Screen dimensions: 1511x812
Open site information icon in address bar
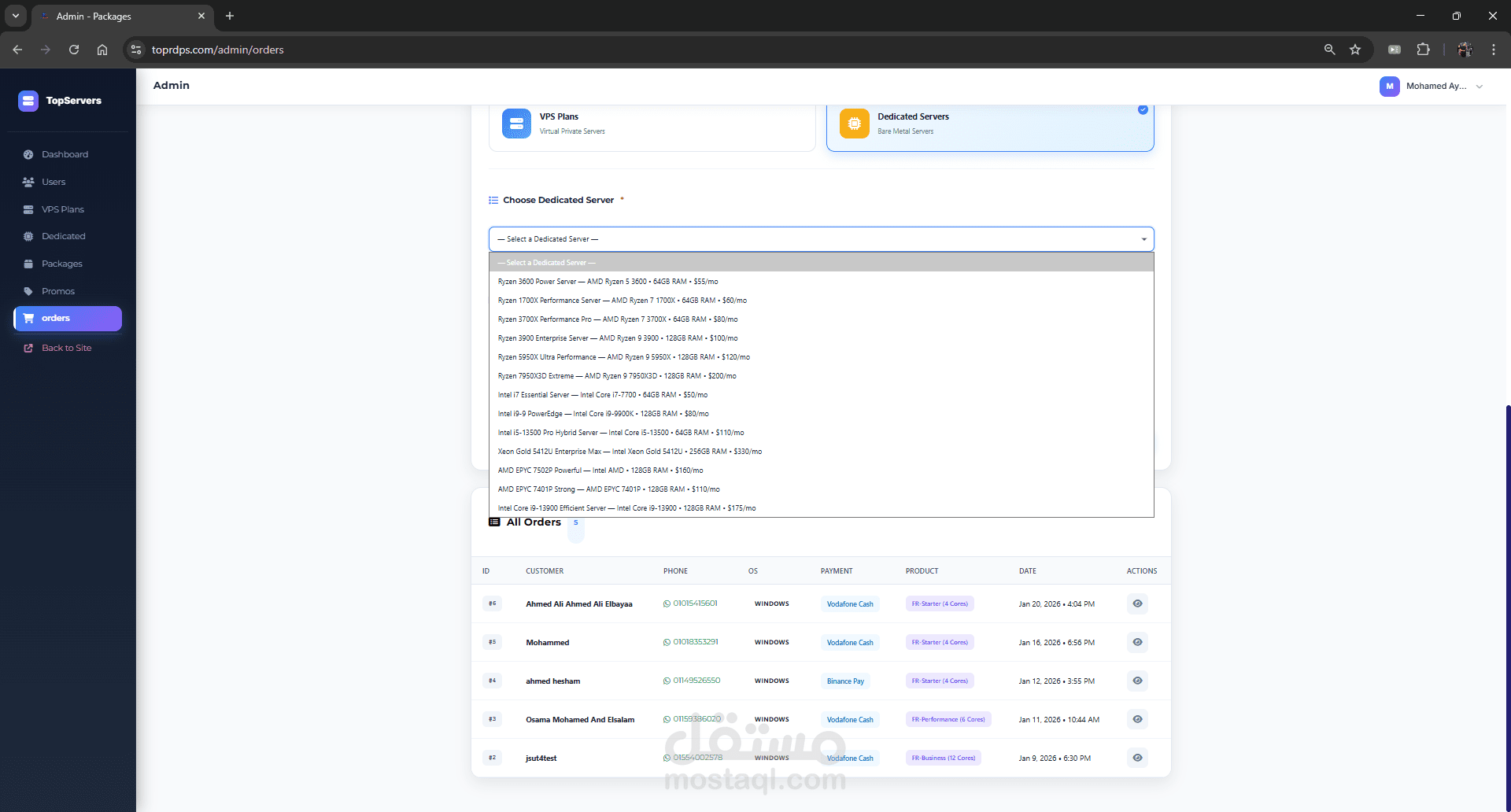(136, 50)
